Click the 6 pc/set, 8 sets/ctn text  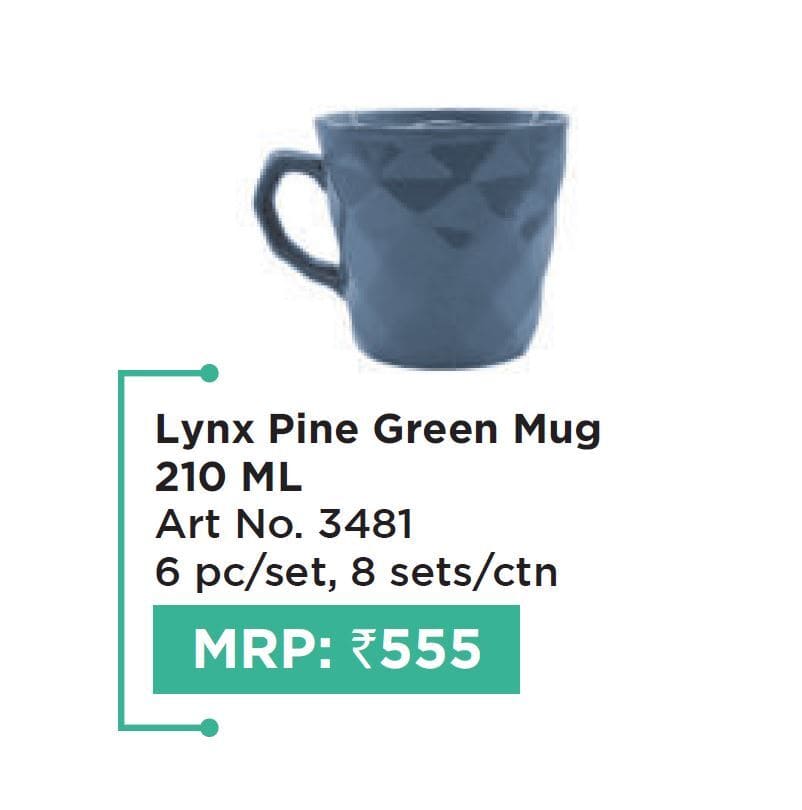click(356, 573)
